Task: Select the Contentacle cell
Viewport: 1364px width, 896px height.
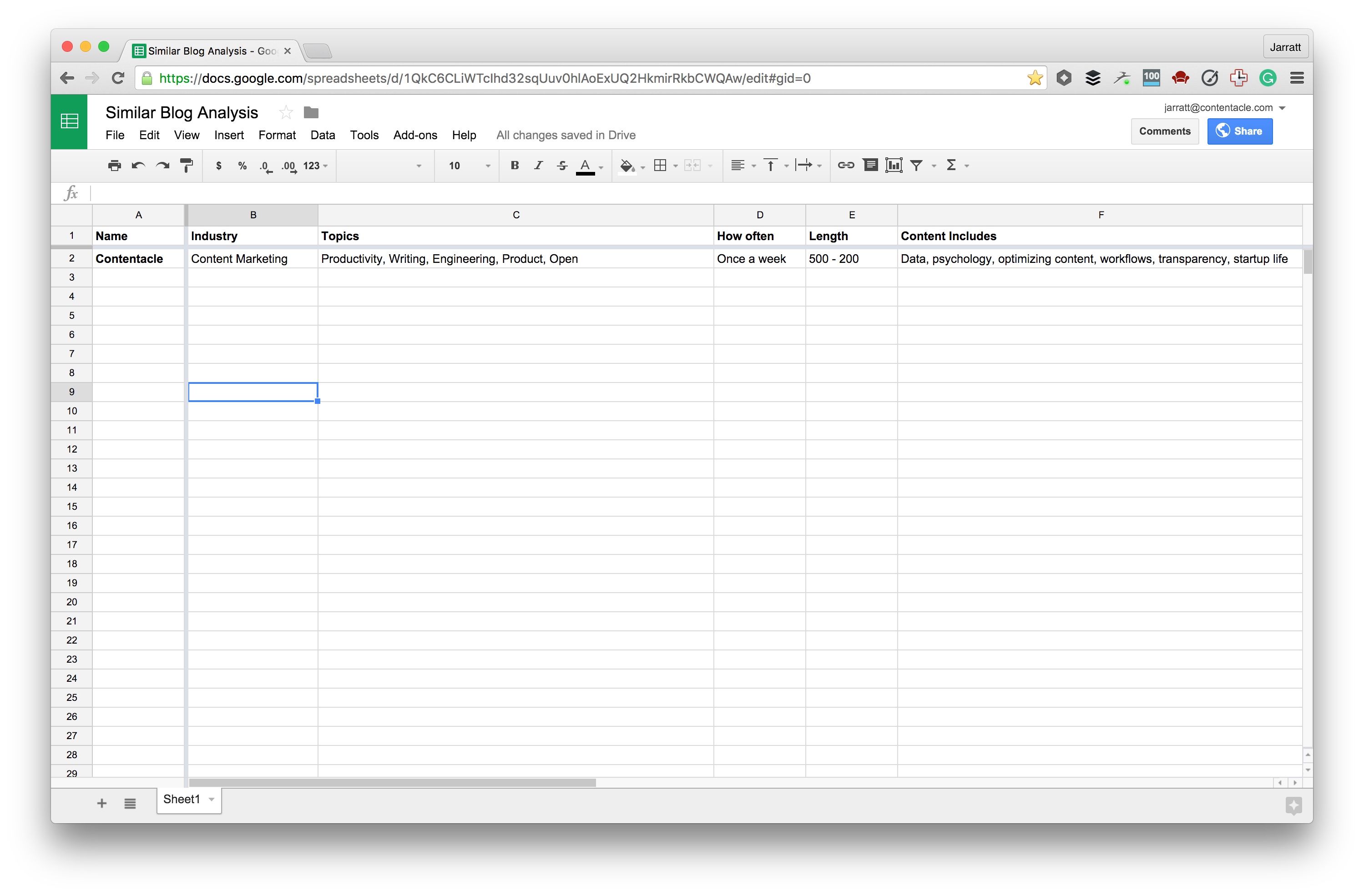Action: click(x=138, y=259)
